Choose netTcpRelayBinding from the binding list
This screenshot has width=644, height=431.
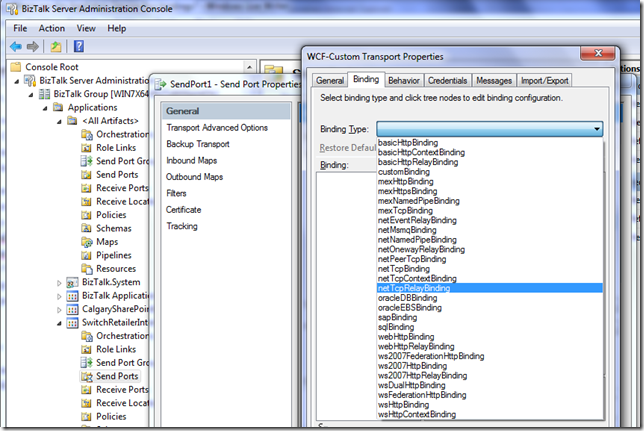click(x=490, y=288)
